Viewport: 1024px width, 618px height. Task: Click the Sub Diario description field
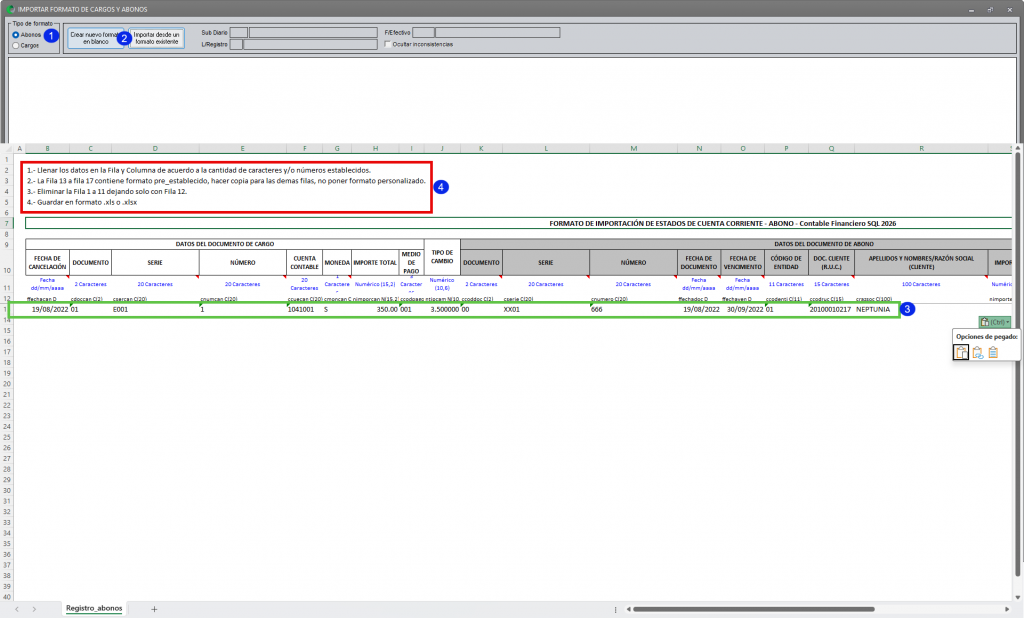point(313,33)
